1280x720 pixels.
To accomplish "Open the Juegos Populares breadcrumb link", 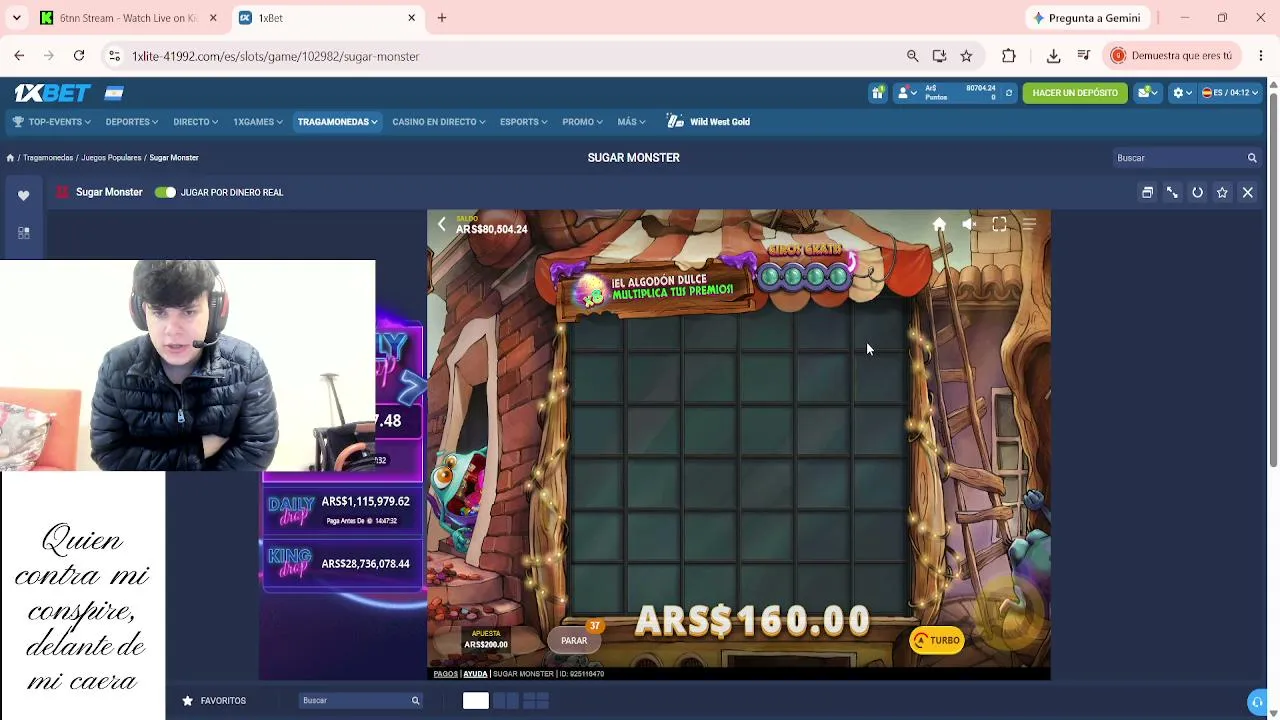I will coord(111,158).
